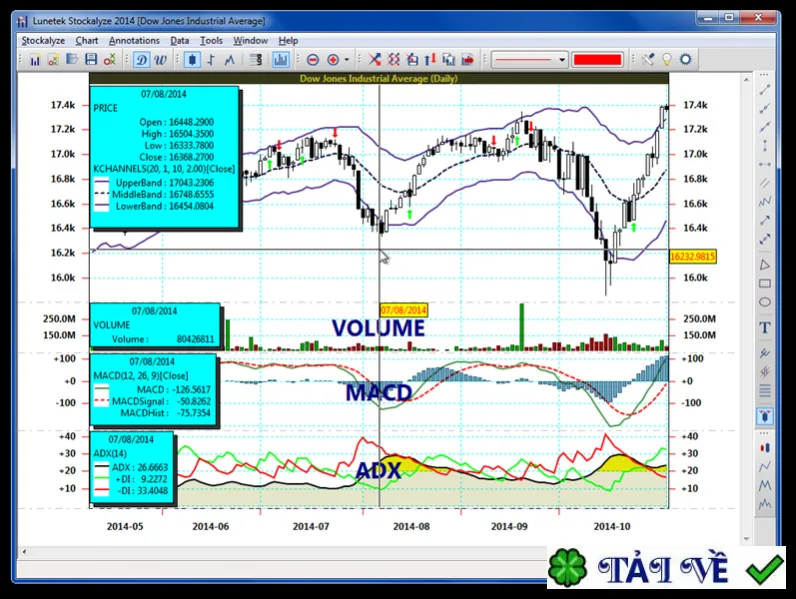Open the dropdown arrow beside the zoom-in icon
Viewport: 796px width, 599px height.
(x=347, y=60)
